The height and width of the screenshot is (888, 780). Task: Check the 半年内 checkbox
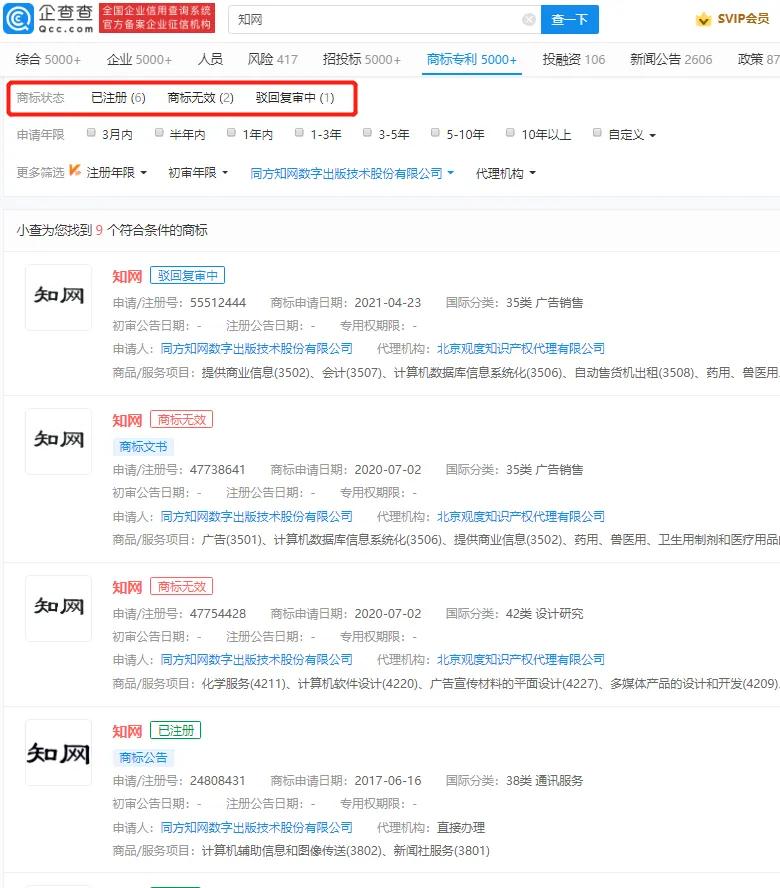(159, 133)
